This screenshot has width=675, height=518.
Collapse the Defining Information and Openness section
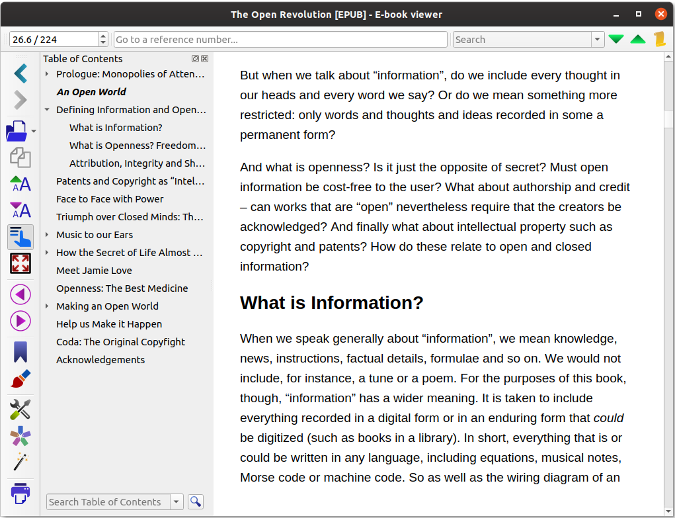[47, 110]
